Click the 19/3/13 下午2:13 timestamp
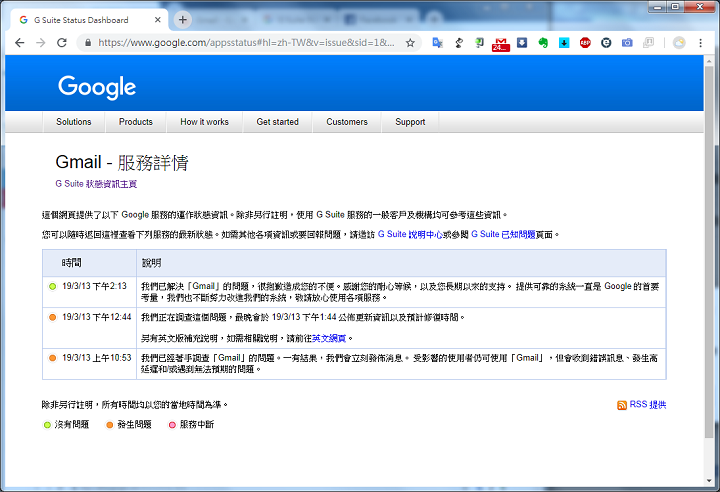 pos(94,286)
